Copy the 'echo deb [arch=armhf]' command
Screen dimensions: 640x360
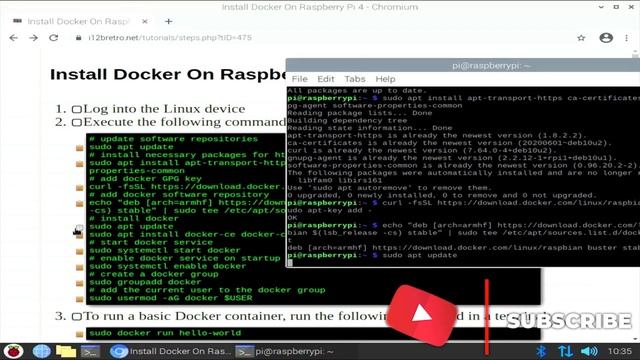click(80, 204)
